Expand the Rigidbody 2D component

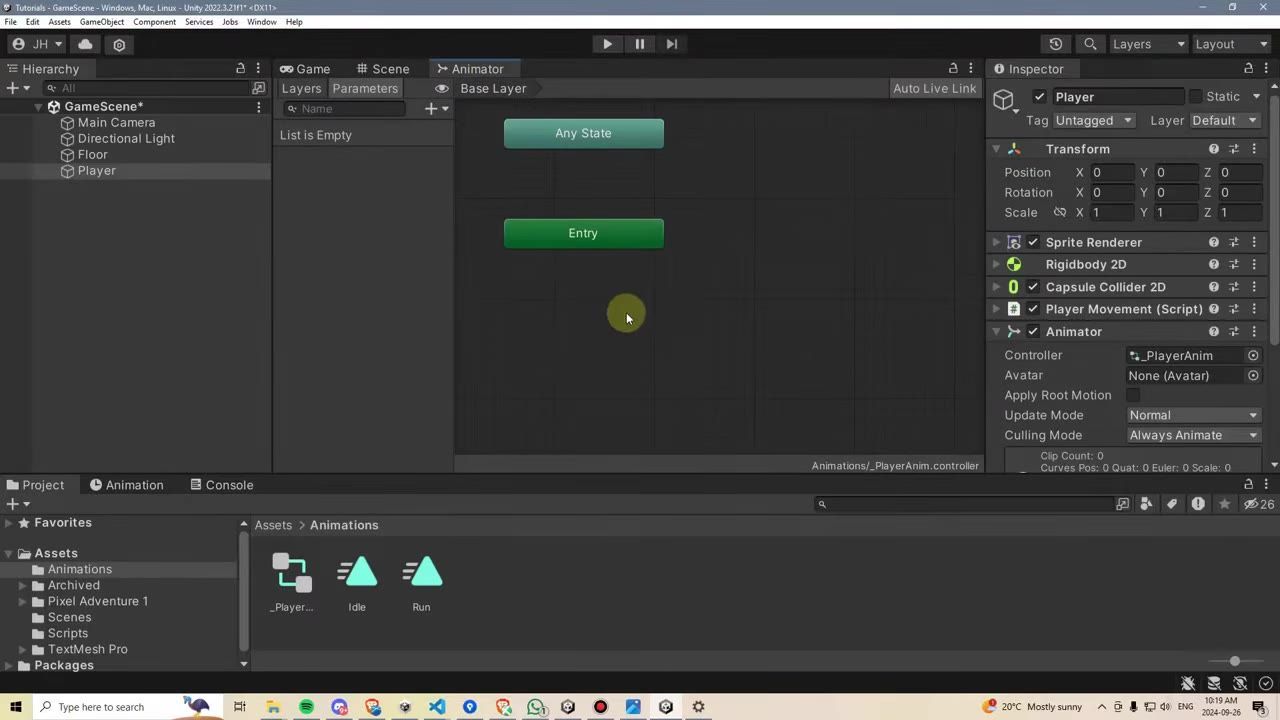(x=996, y=265)
